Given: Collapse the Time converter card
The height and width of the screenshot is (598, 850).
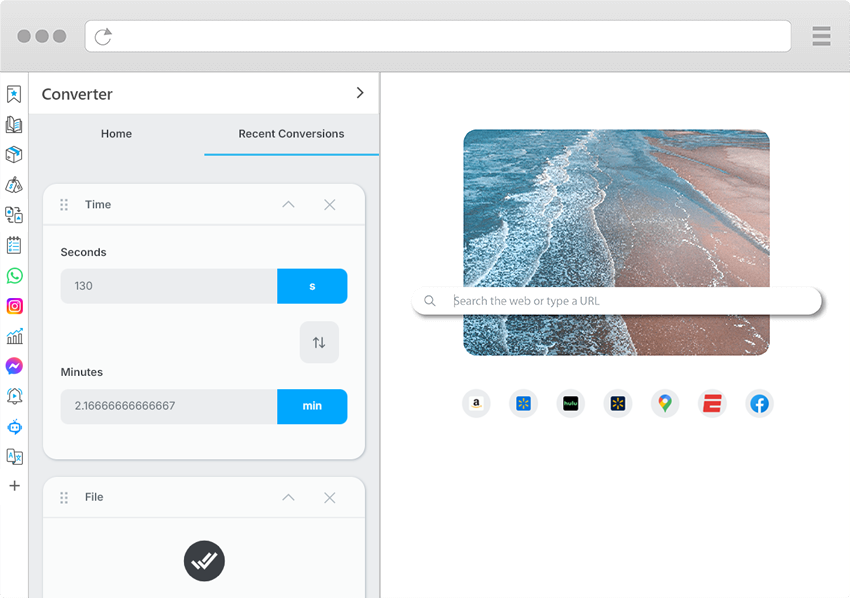Looking at the screenshot, I should tap(288, 204).
